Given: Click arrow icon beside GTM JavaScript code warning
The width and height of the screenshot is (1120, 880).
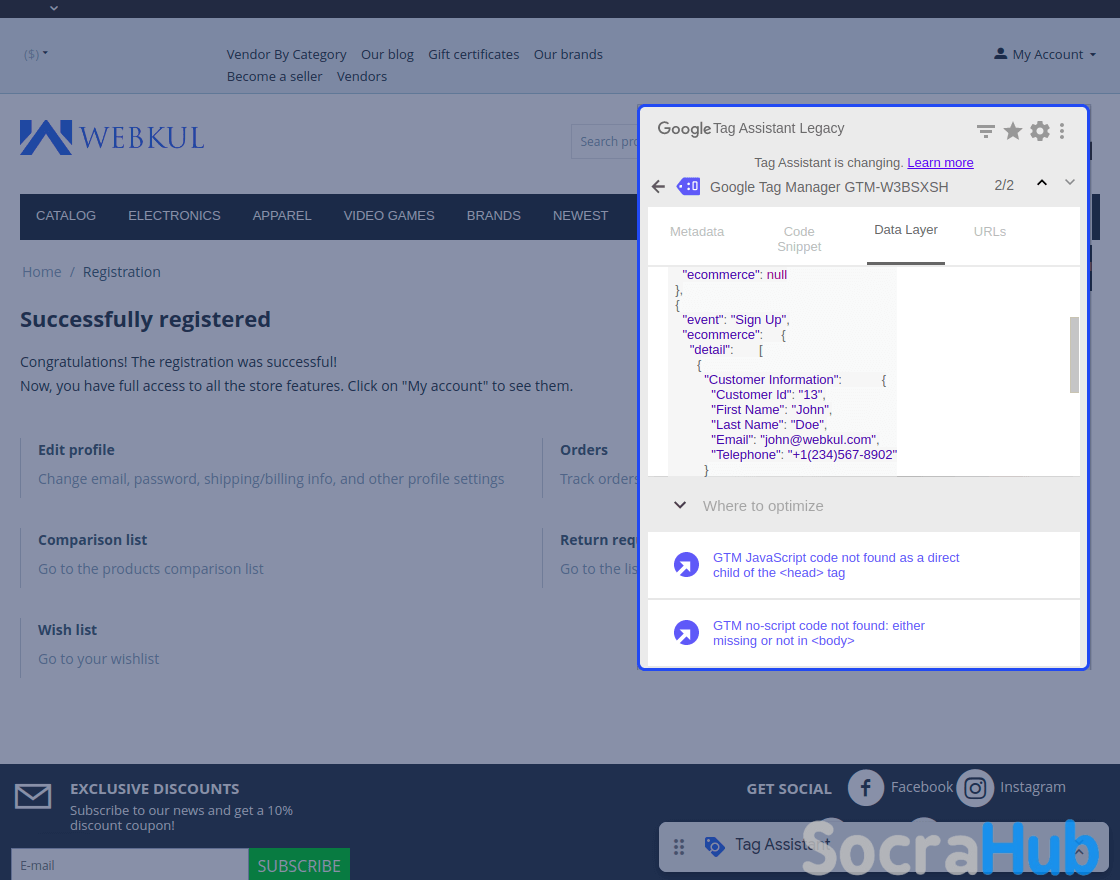Looking at the screenshot, I should coord(686,565).
